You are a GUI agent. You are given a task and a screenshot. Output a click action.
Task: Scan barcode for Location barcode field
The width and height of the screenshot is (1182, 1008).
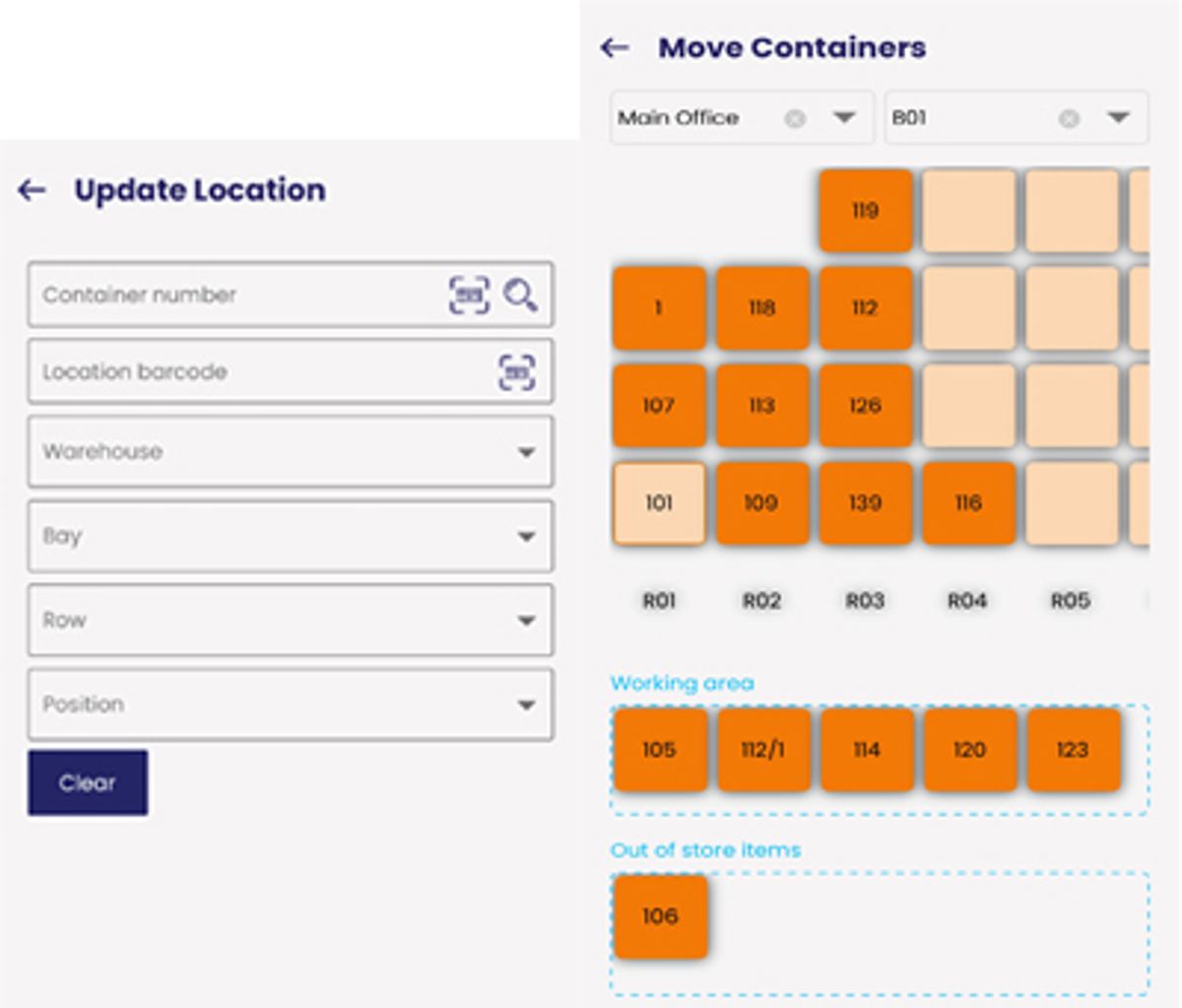pos(517,372)
